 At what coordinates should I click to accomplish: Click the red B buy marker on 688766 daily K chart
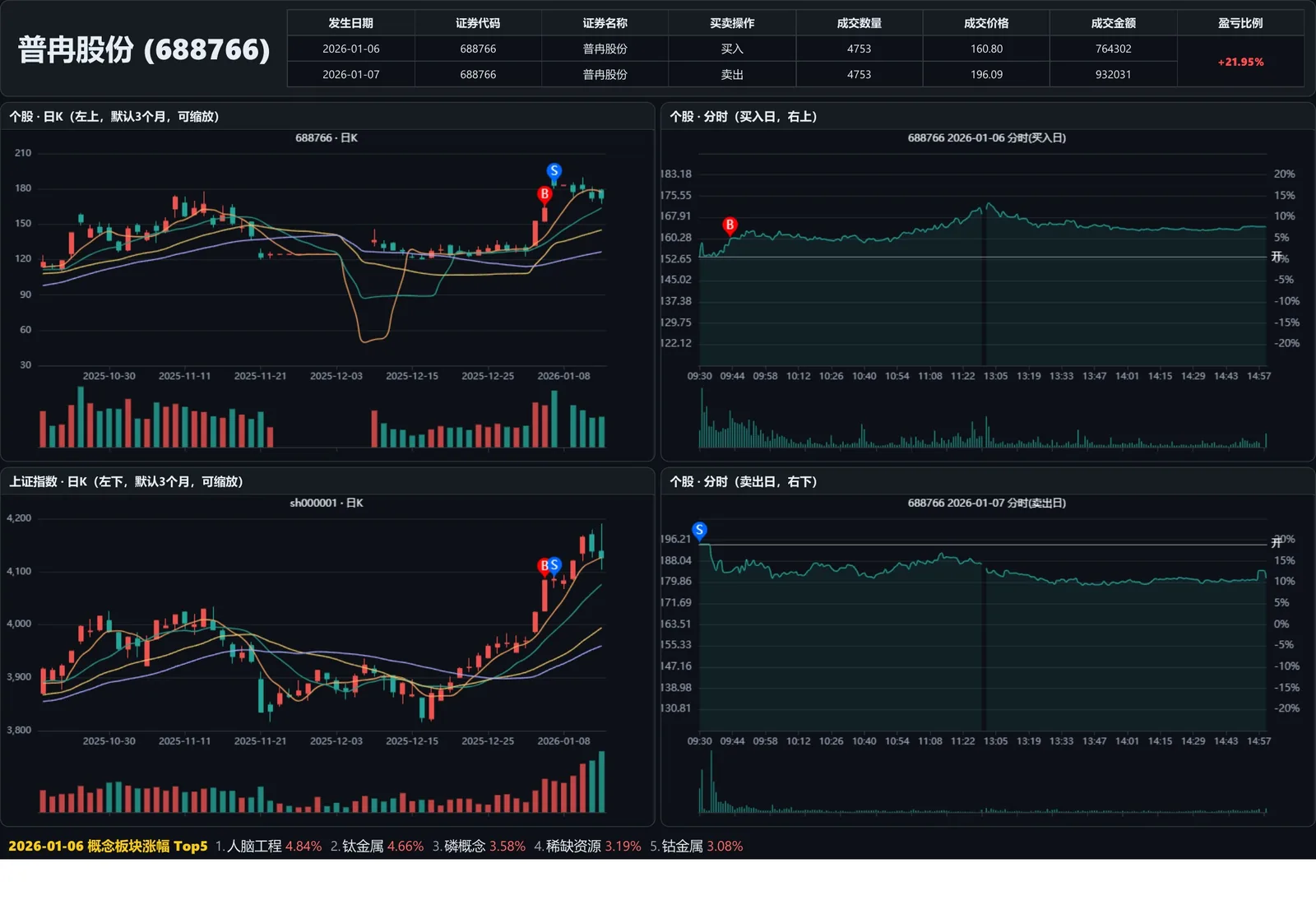544,194
